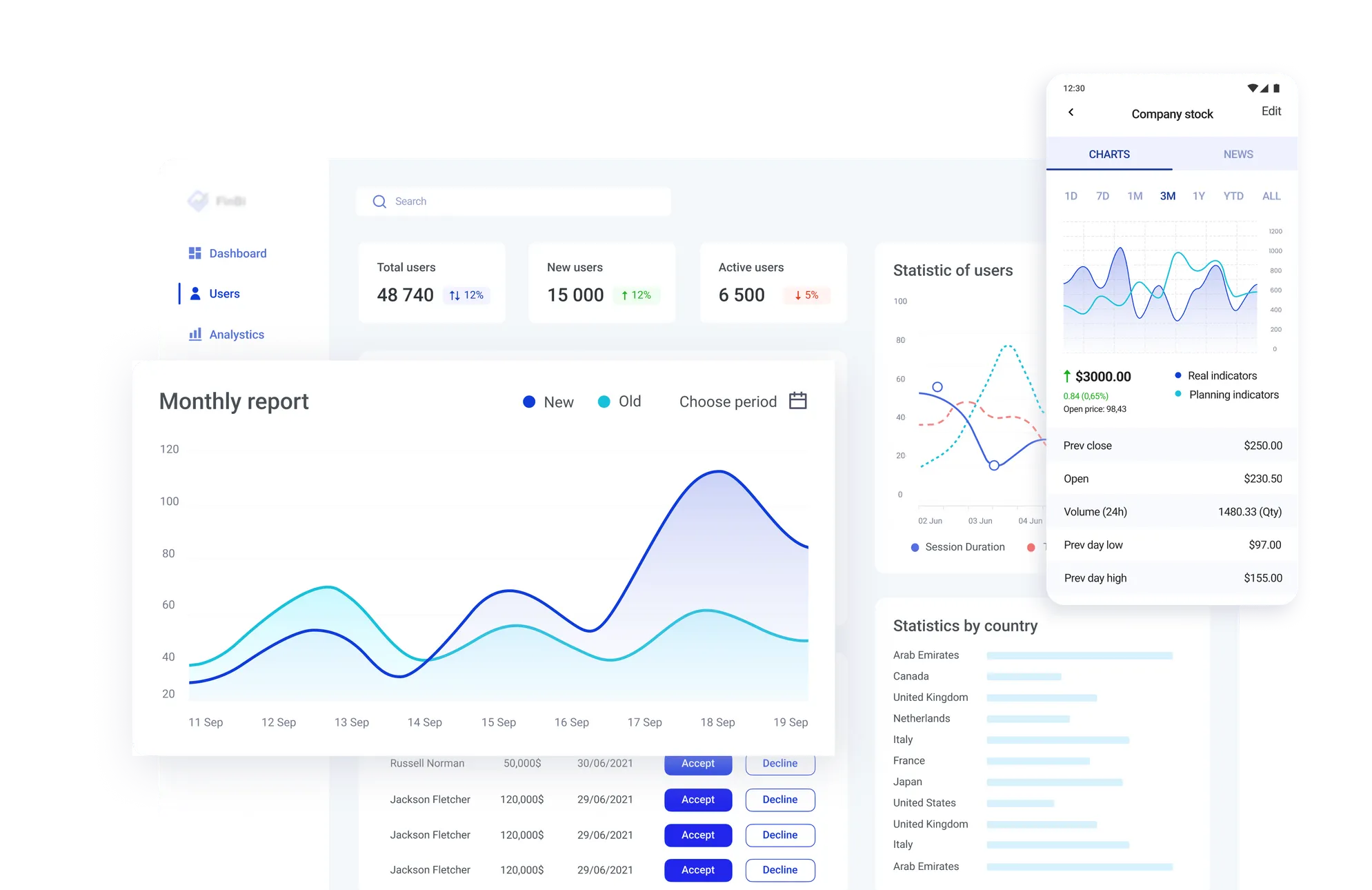Select the NEWS tab on Company stock
Viewport: 1372px width, 890px height.
click(1237, 154)
